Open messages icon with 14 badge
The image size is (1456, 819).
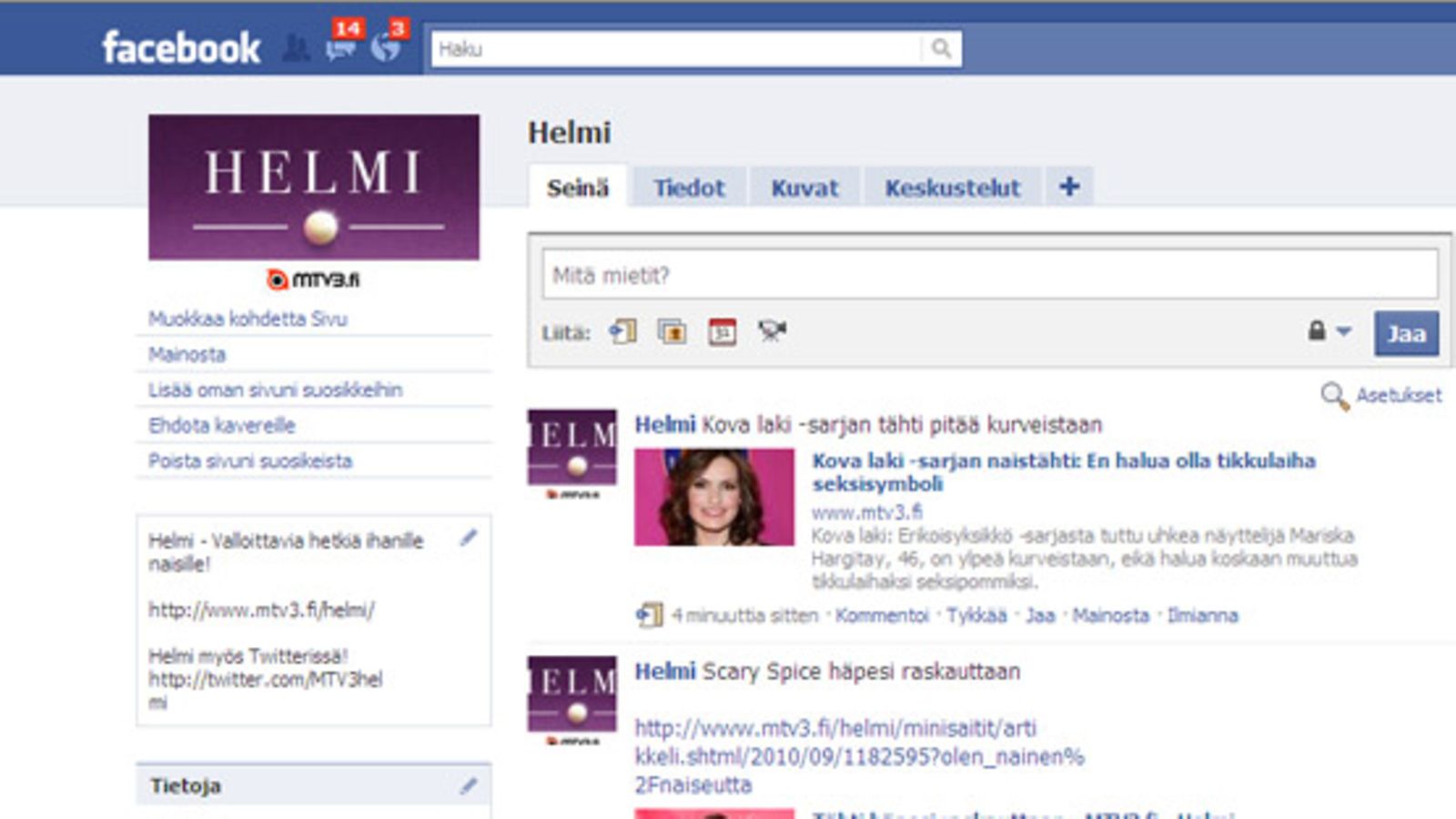[341, 47]
